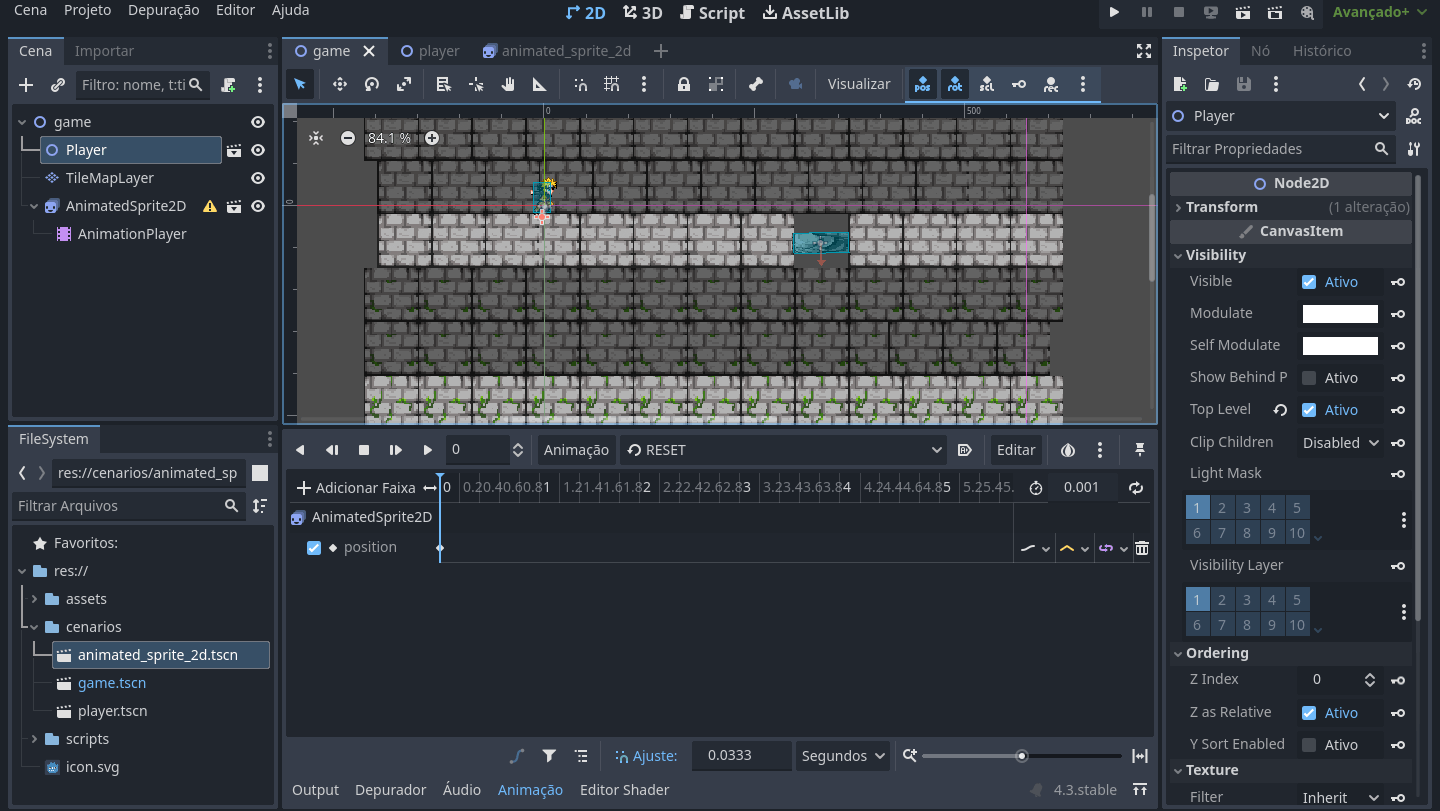The width and height of the screenshot is (1440, 811).
Task: Pin the animation player
Action: click(x=1139, y=450)
